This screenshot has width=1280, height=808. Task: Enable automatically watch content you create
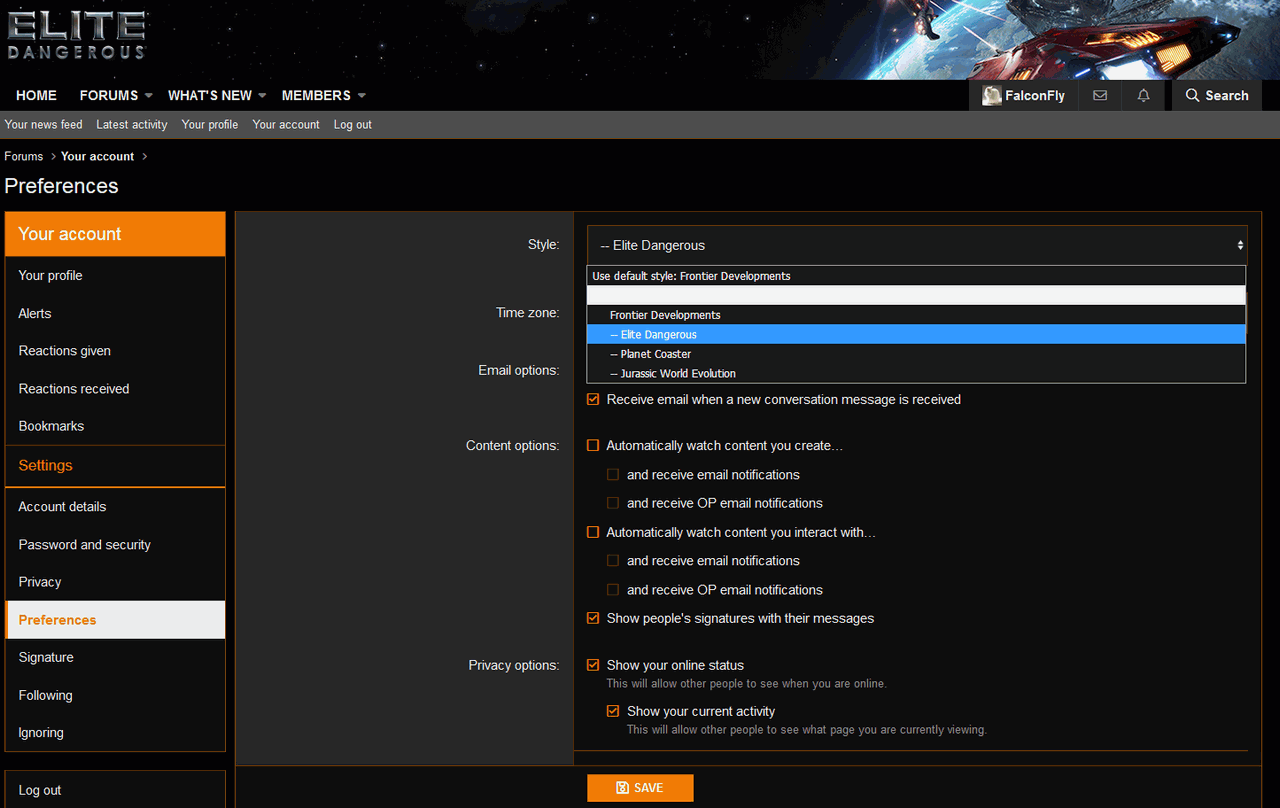point(593,446)
